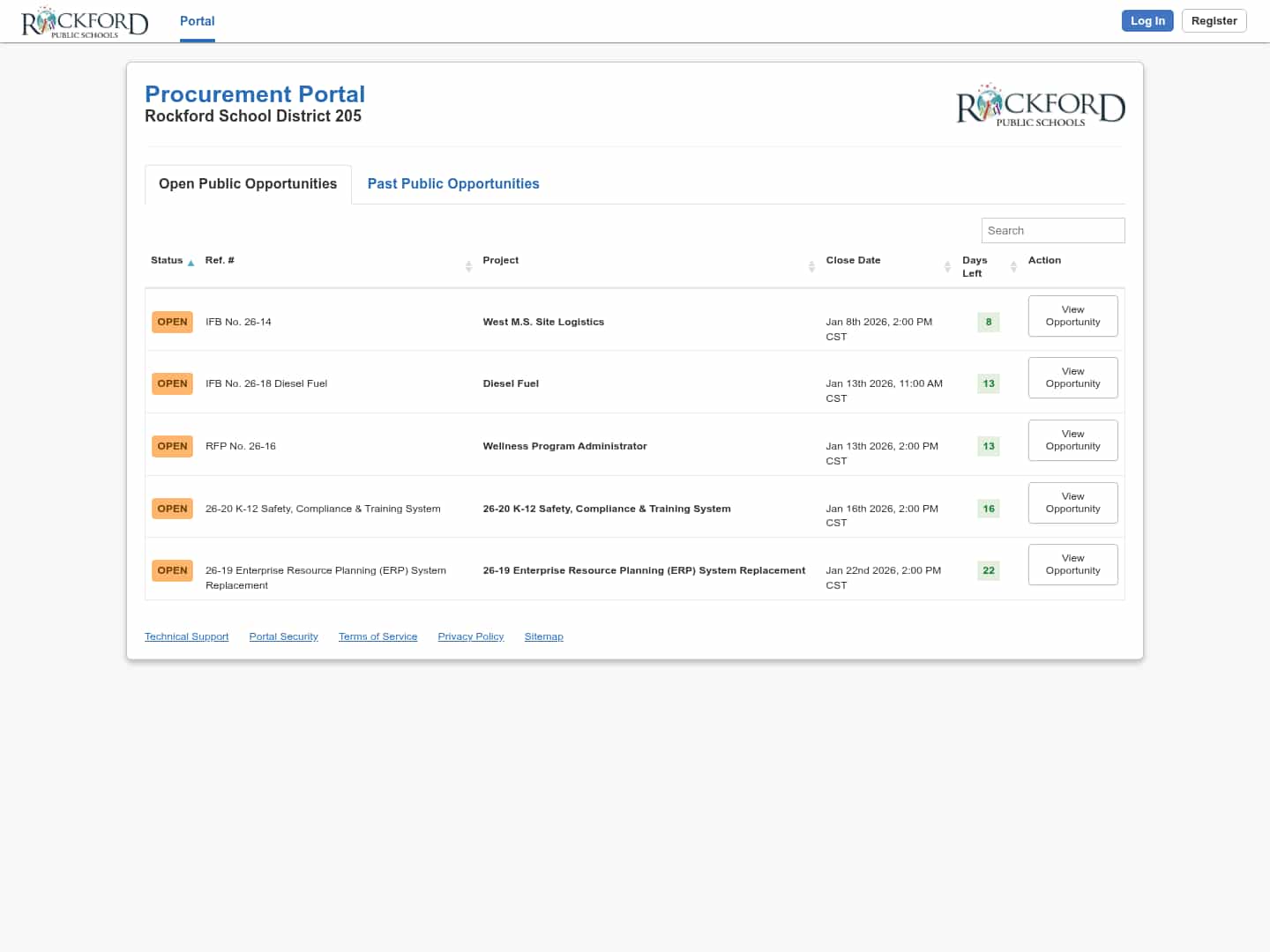View the Wellness Program Administrator opportunity
1270x952 pixels.
[1072, 440]
